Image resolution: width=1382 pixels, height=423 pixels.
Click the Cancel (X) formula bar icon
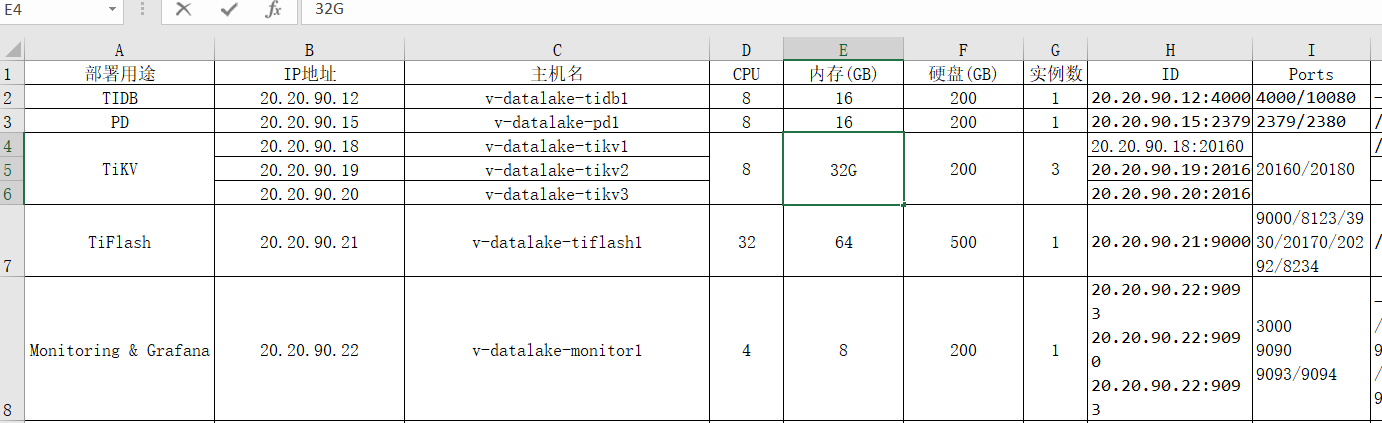pos(183,10)
